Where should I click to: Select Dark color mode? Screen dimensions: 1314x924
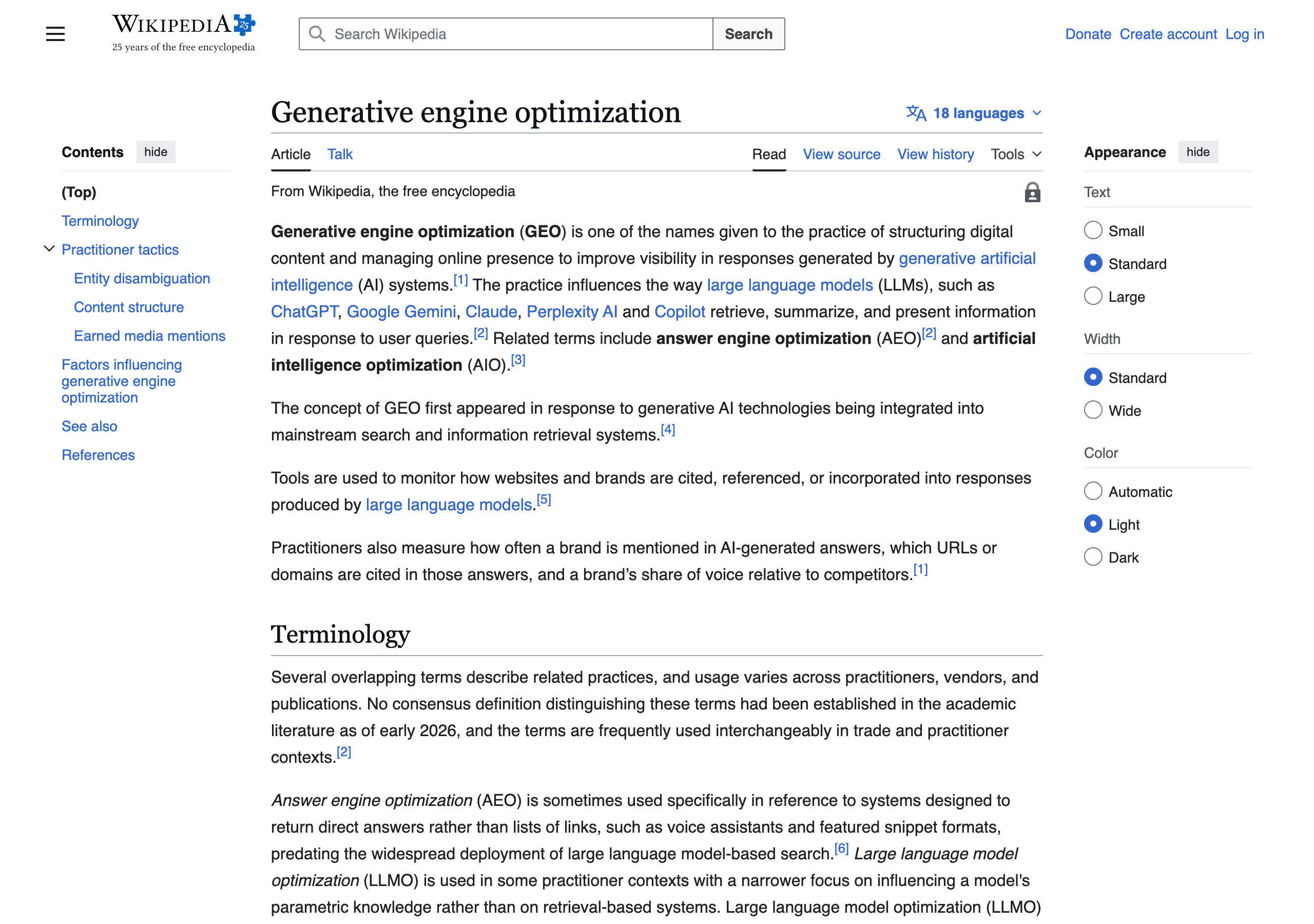[1093, 557]
